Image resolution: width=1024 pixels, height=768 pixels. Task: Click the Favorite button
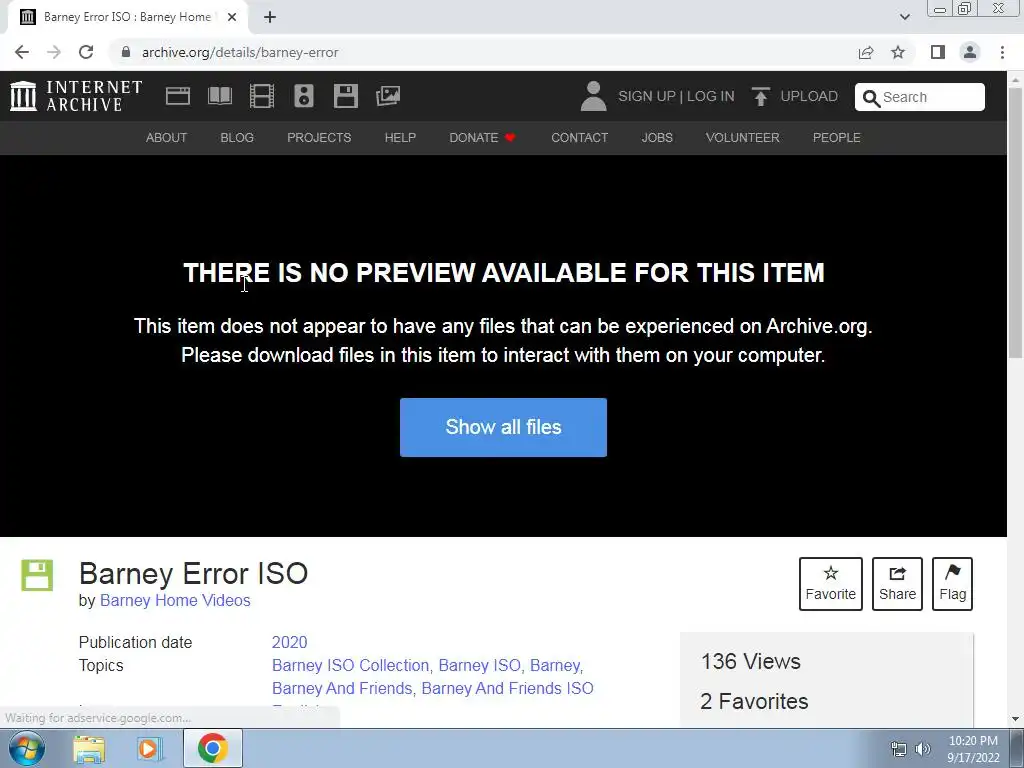click(831, 584)
